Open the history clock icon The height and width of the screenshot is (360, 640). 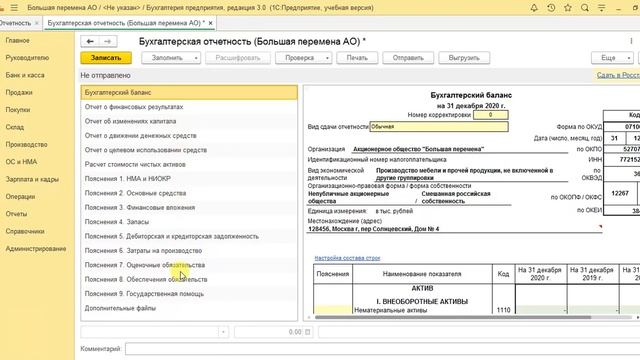point(551,8)
